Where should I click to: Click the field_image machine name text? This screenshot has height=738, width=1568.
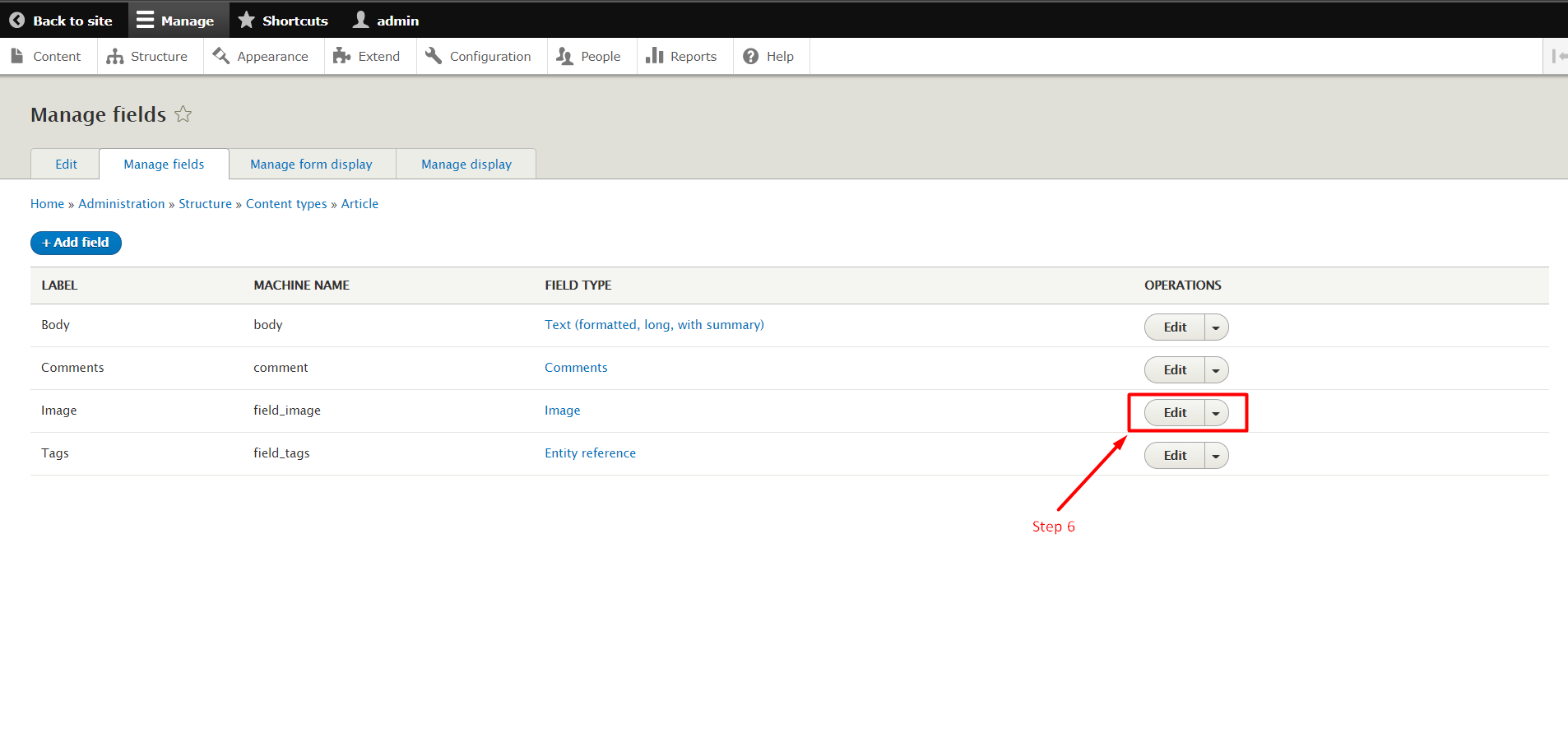(x=287, y=411)
